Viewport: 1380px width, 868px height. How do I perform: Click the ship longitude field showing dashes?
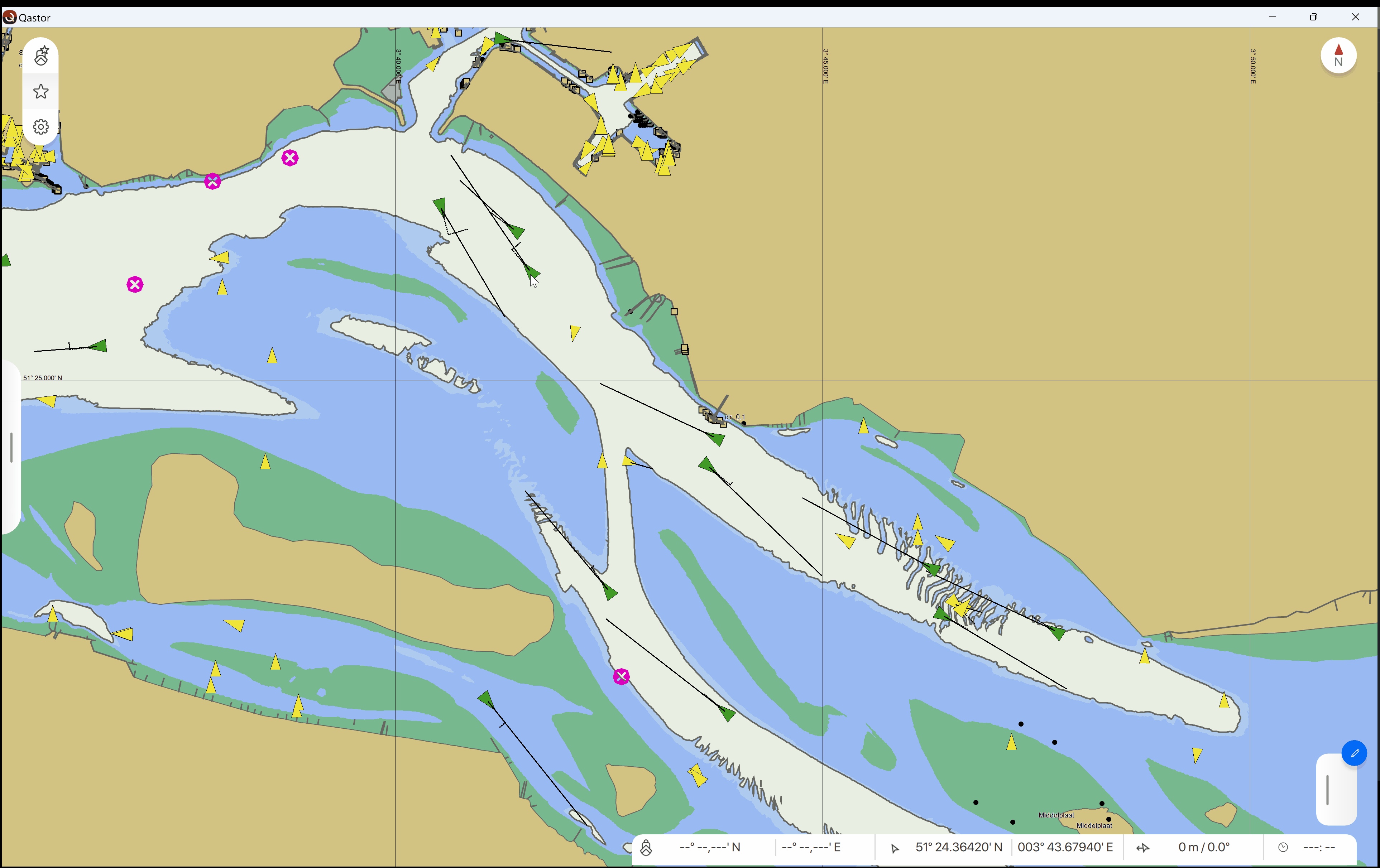[x=811, y=847]
